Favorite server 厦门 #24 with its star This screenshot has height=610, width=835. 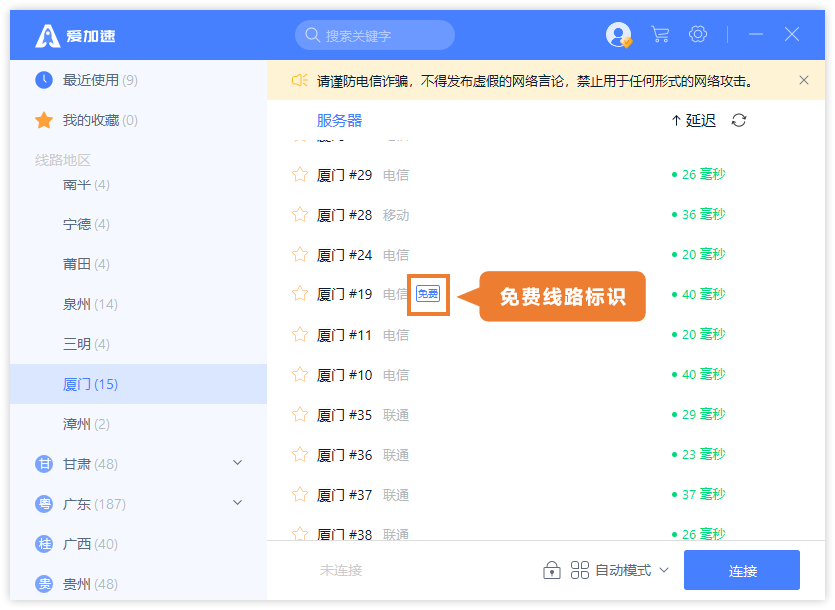coord(300,255)
